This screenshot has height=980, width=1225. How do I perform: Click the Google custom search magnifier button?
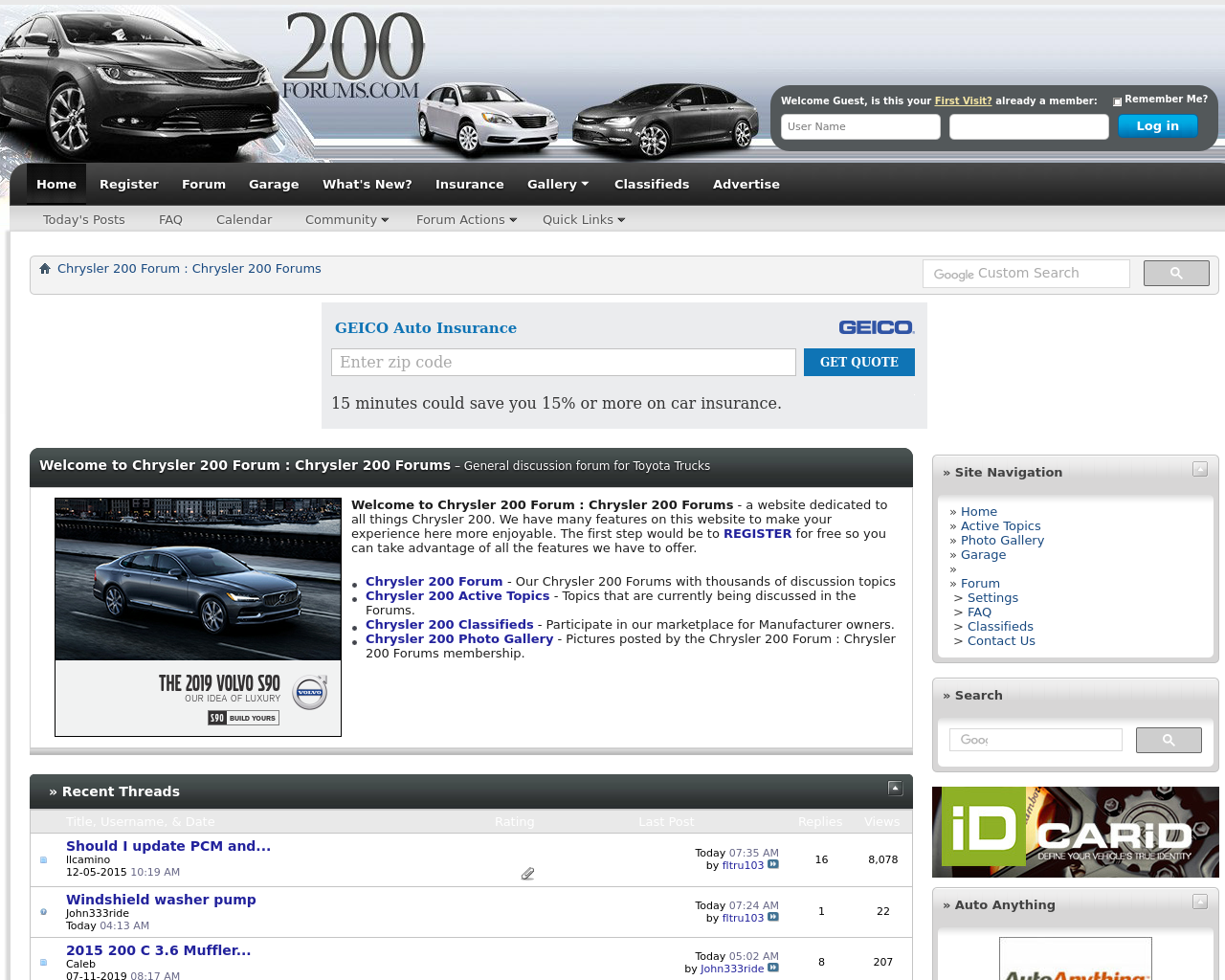pos(1176,273)
